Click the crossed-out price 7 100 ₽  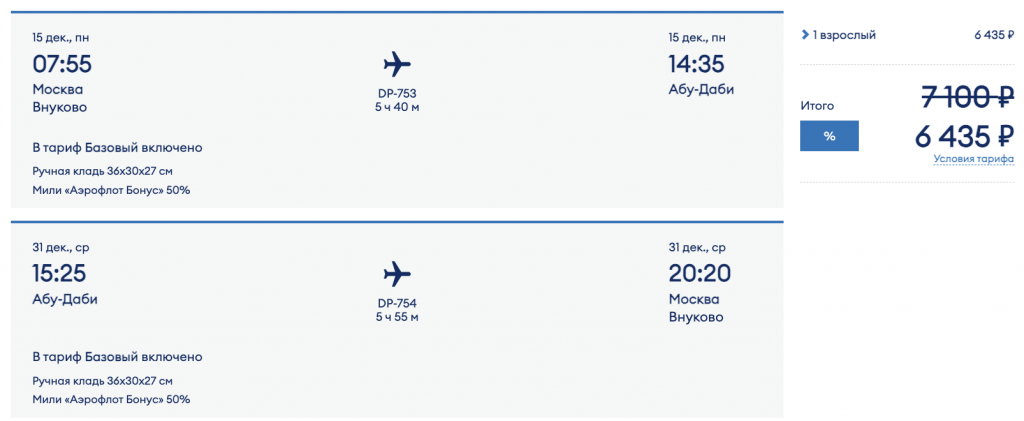tap(967, 98)
